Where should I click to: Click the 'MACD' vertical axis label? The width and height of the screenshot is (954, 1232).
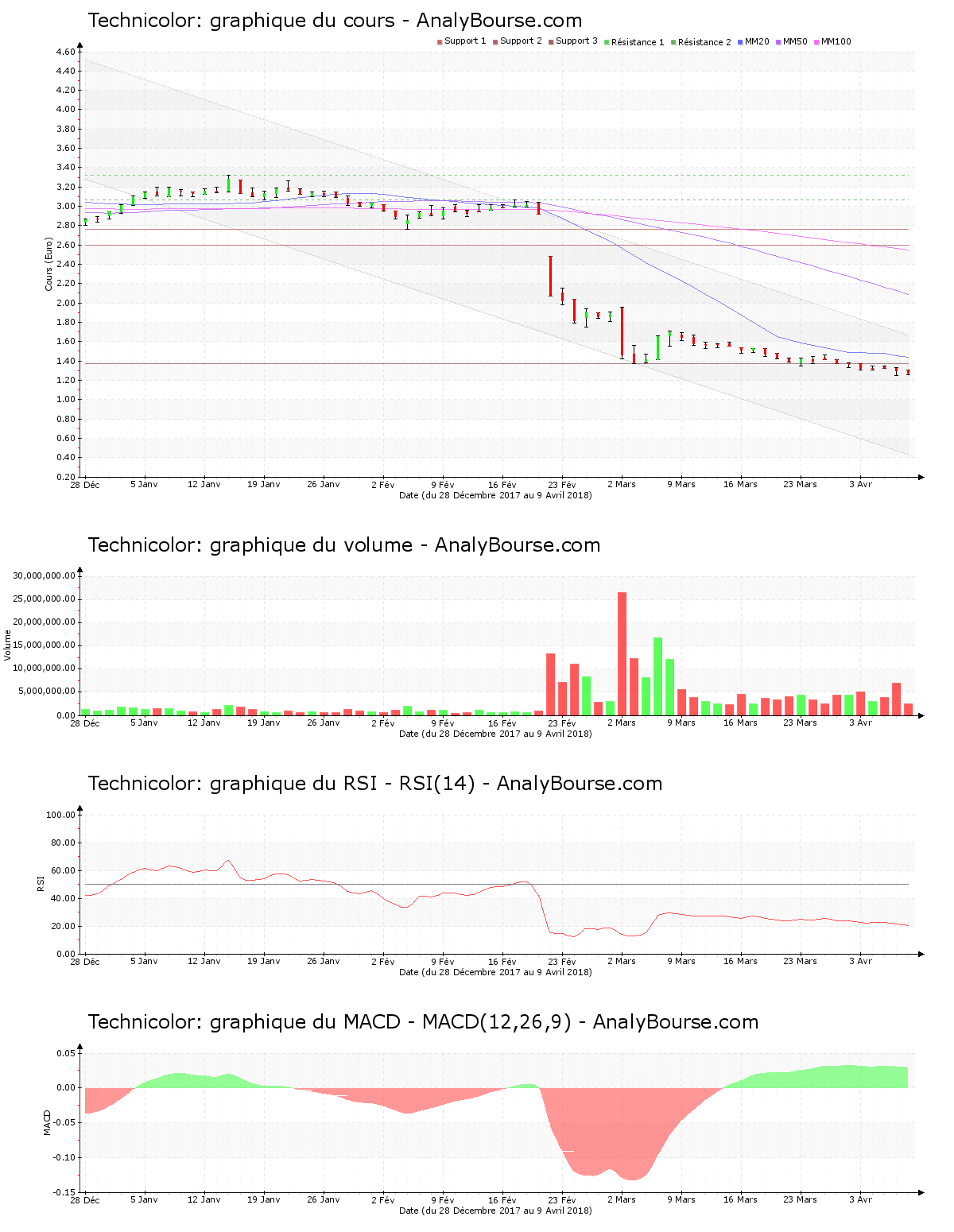point(47,1122)
